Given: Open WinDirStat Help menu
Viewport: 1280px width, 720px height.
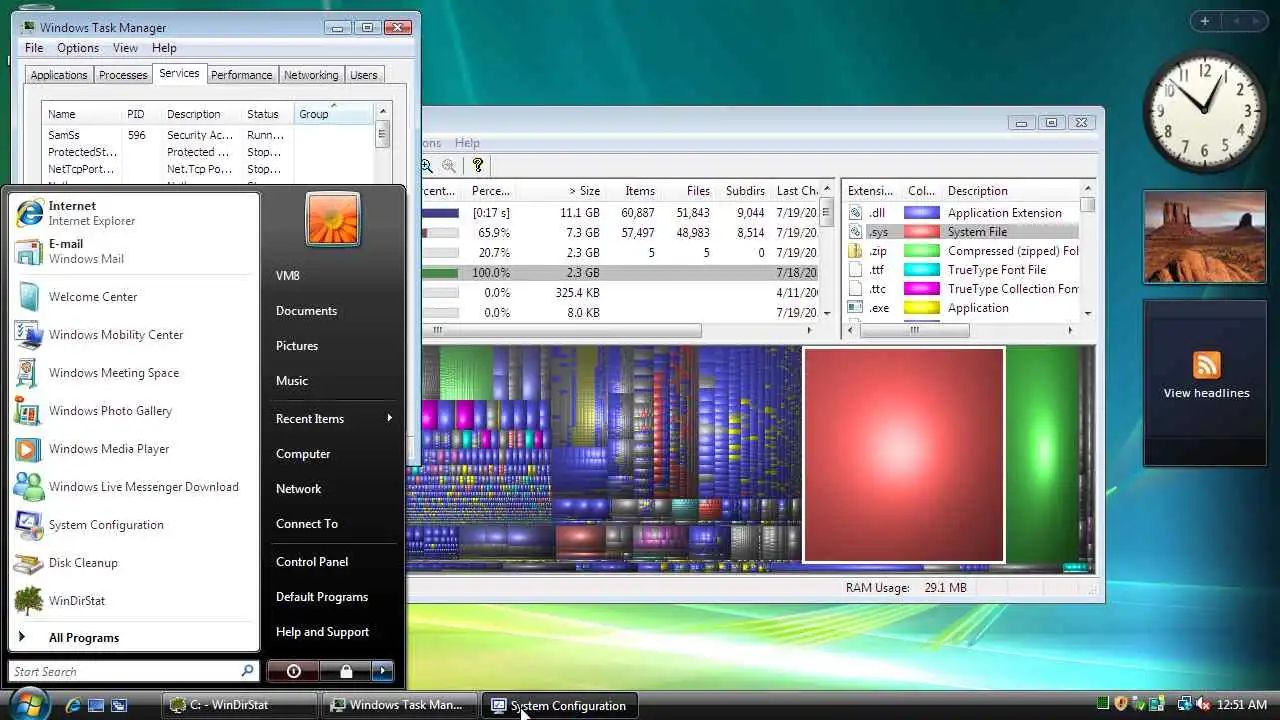Looking at the screenshot, I should (x=467, y=143).
